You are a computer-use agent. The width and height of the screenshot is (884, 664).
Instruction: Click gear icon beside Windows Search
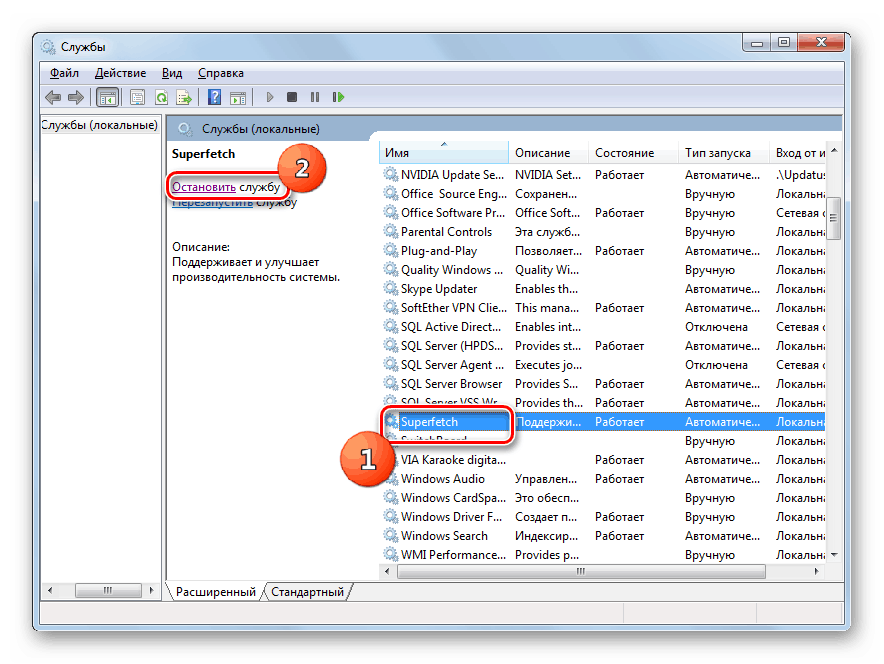tap(391, 535)
